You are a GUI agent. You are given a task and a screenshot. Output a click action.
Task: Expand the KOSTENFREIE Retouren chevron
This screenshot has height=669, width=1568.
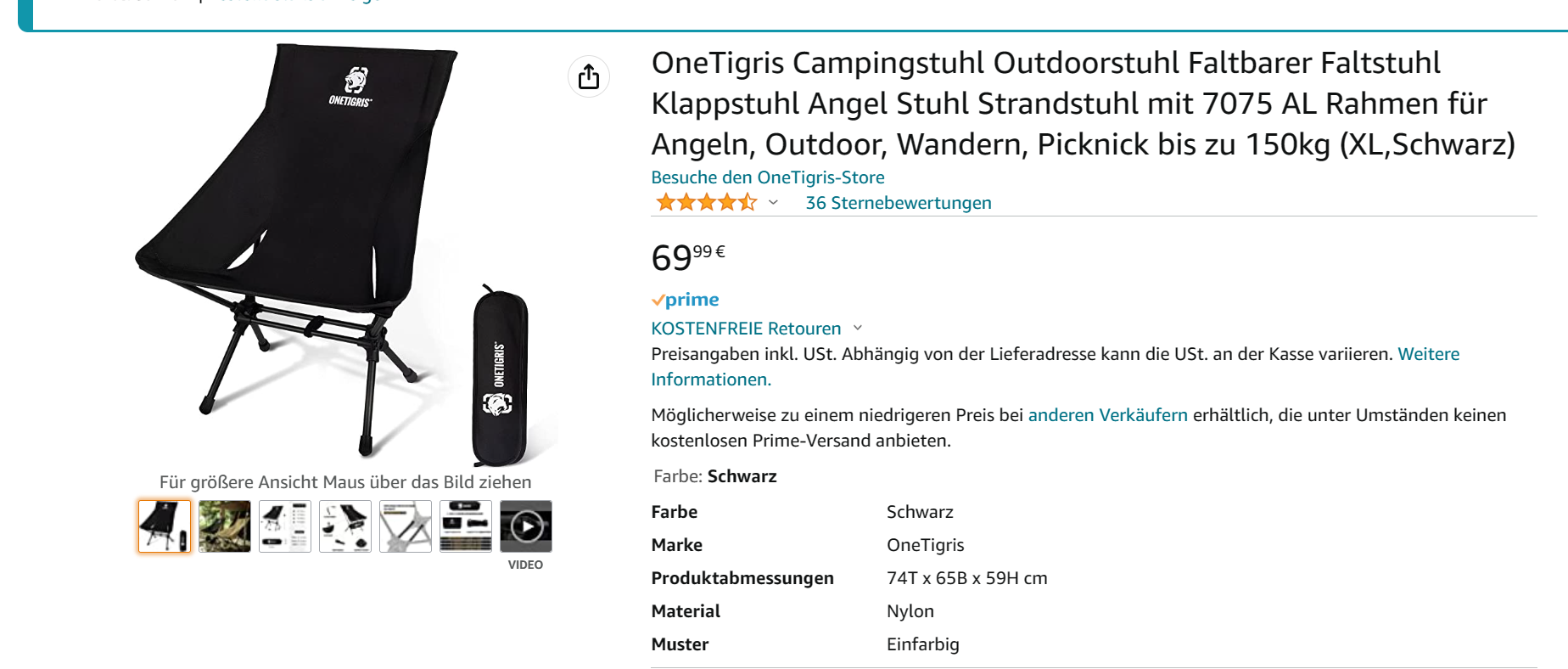pos(858,328)
